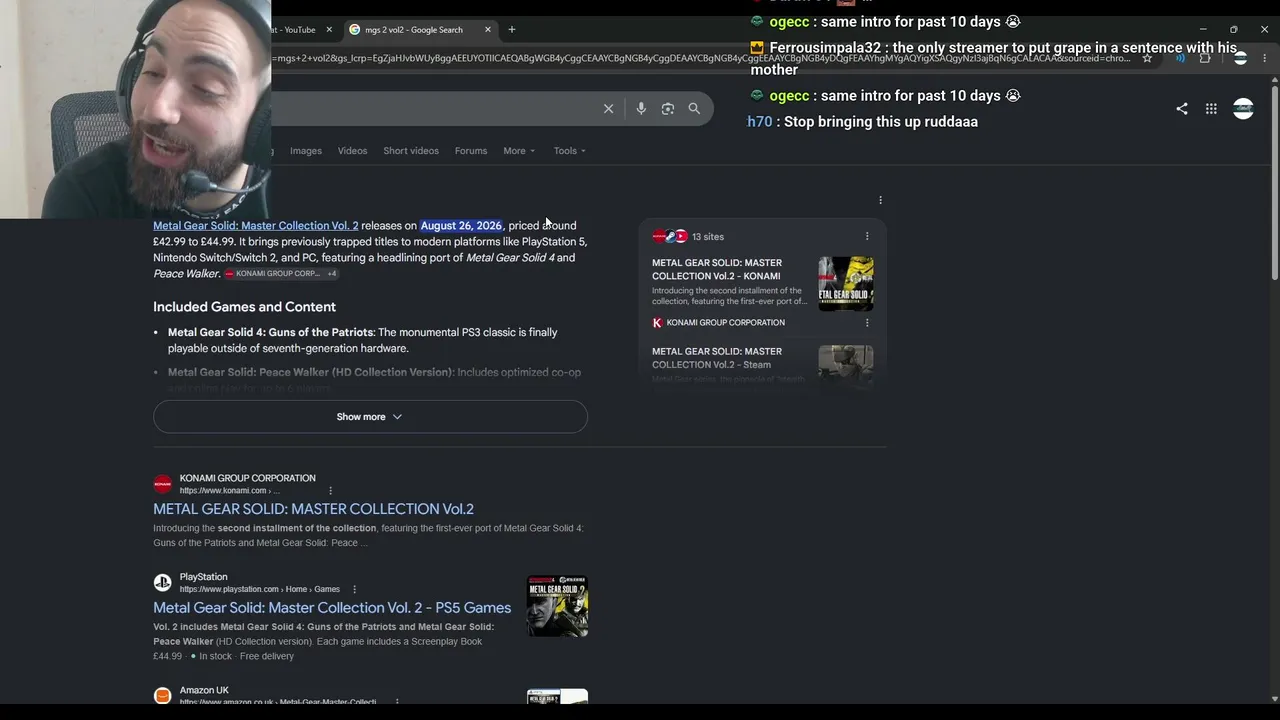The width and height of the screenshot is (1280, 720).
Task: Submit search with the magnifier icon
Action: [x=694, y=109]
